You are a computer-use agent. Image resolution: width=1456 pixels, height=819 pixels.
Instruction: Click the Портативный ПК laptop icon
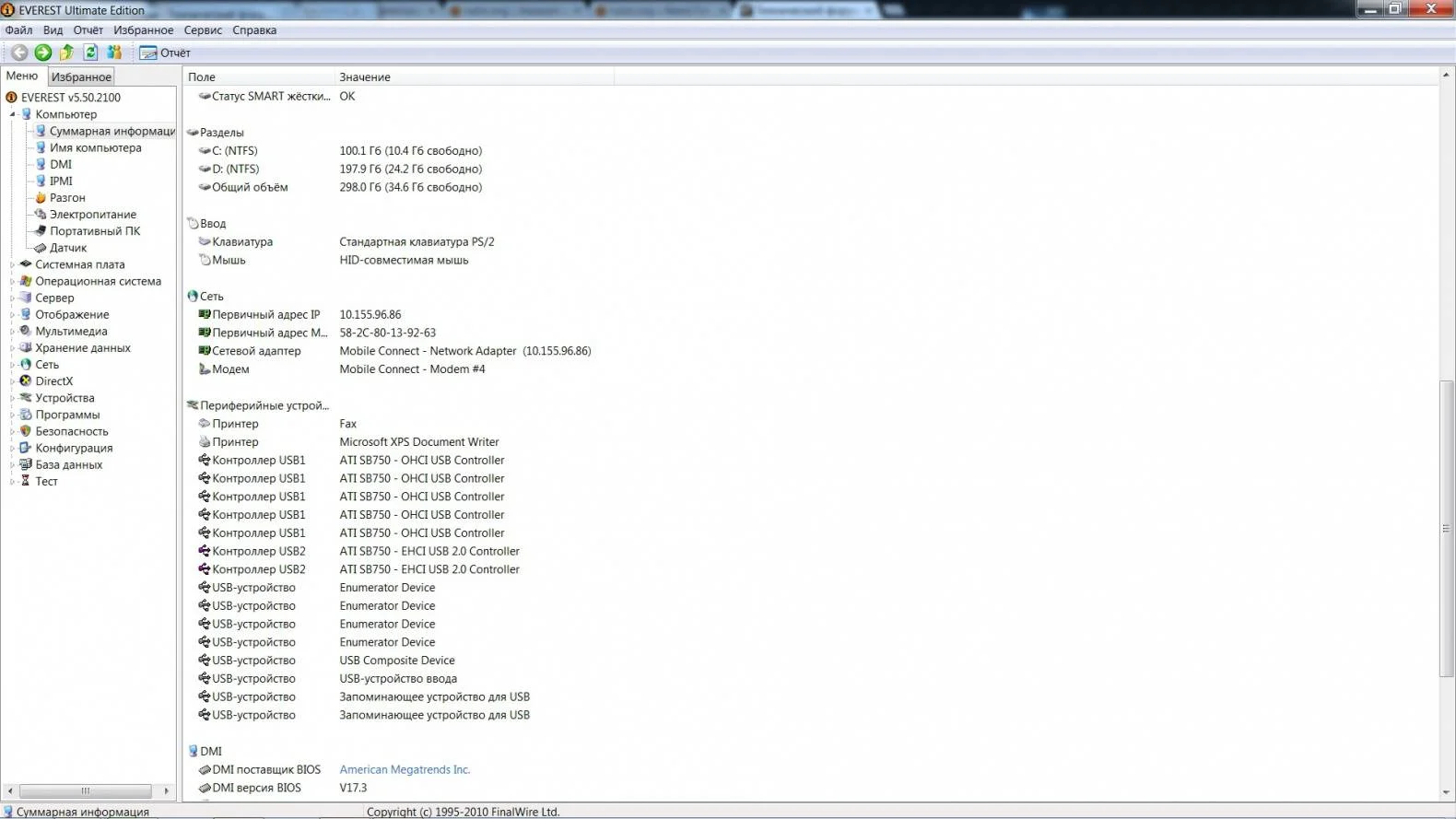[41, 231]
